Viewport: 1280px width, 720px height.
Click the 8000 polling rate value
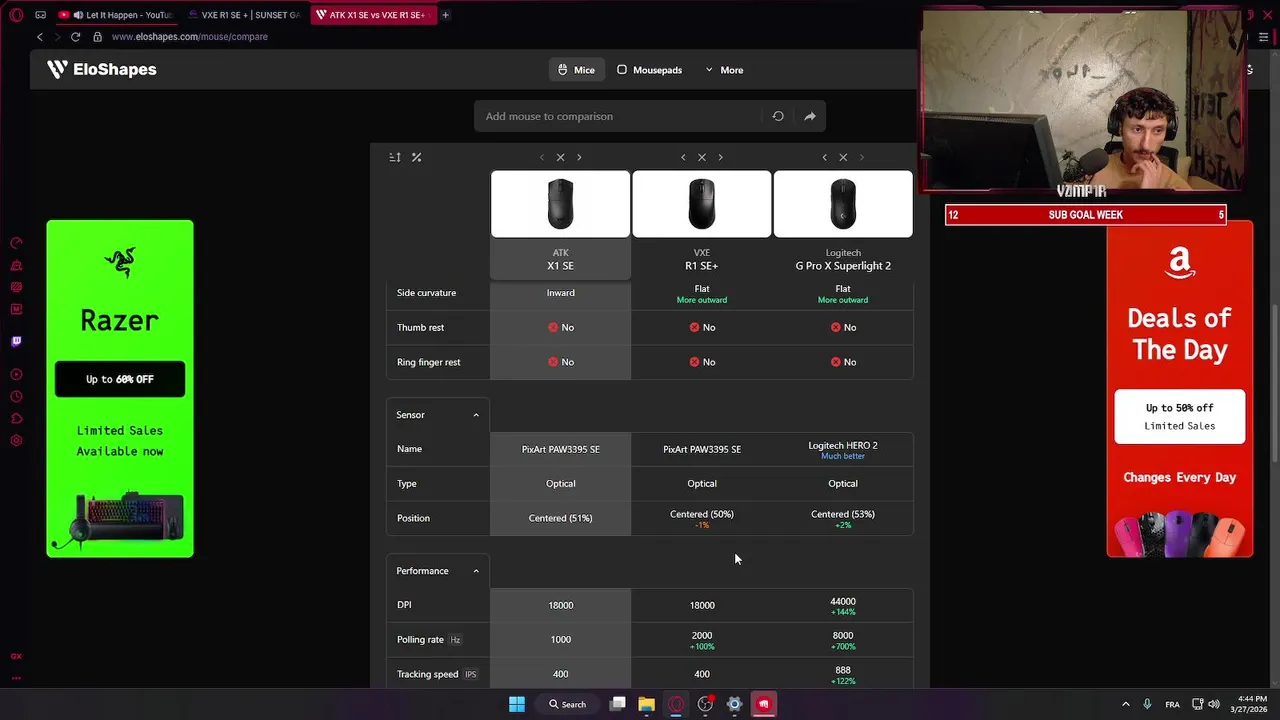[843, 635]
